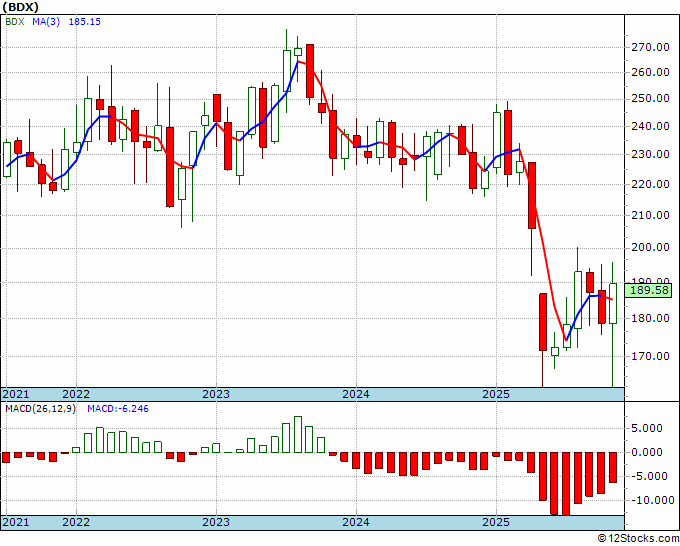This screenshot has width=680, height=546.
Task: Click 2025 on the price chart timeline
Action: [x=496, y=394]
